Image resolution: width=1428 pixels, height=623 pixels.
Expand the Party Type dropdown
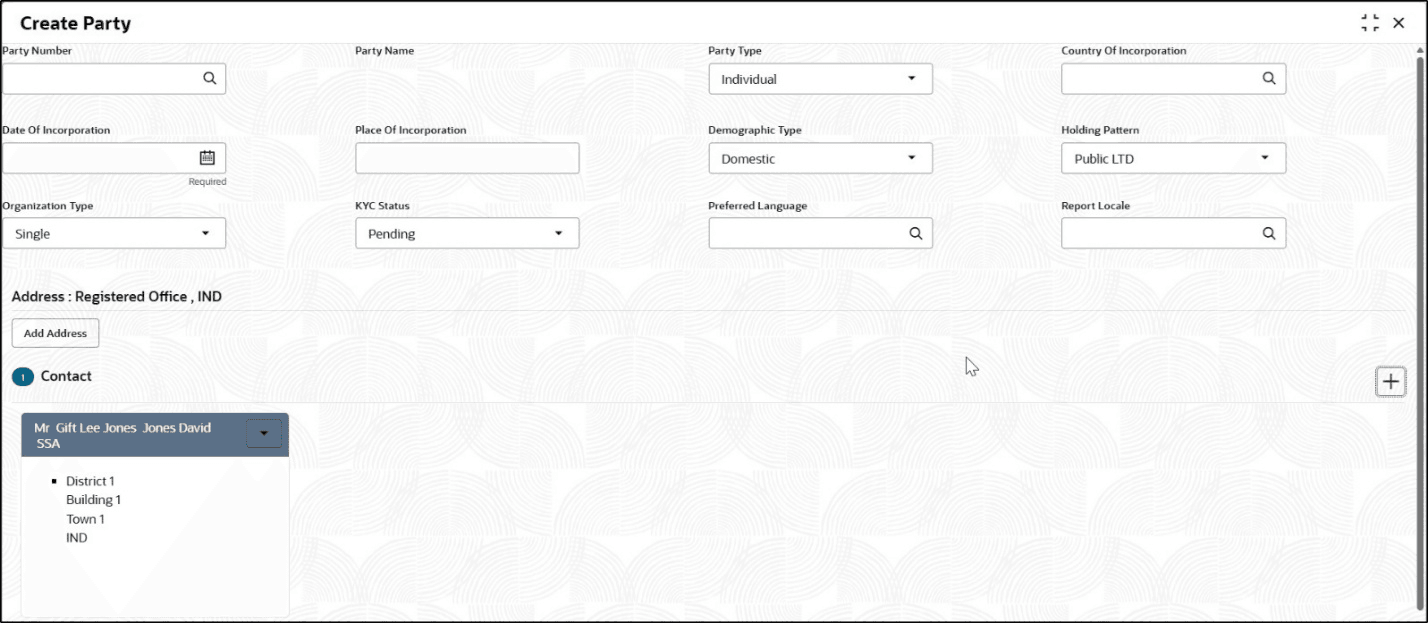pyautogui.click(x=820, y=79)
